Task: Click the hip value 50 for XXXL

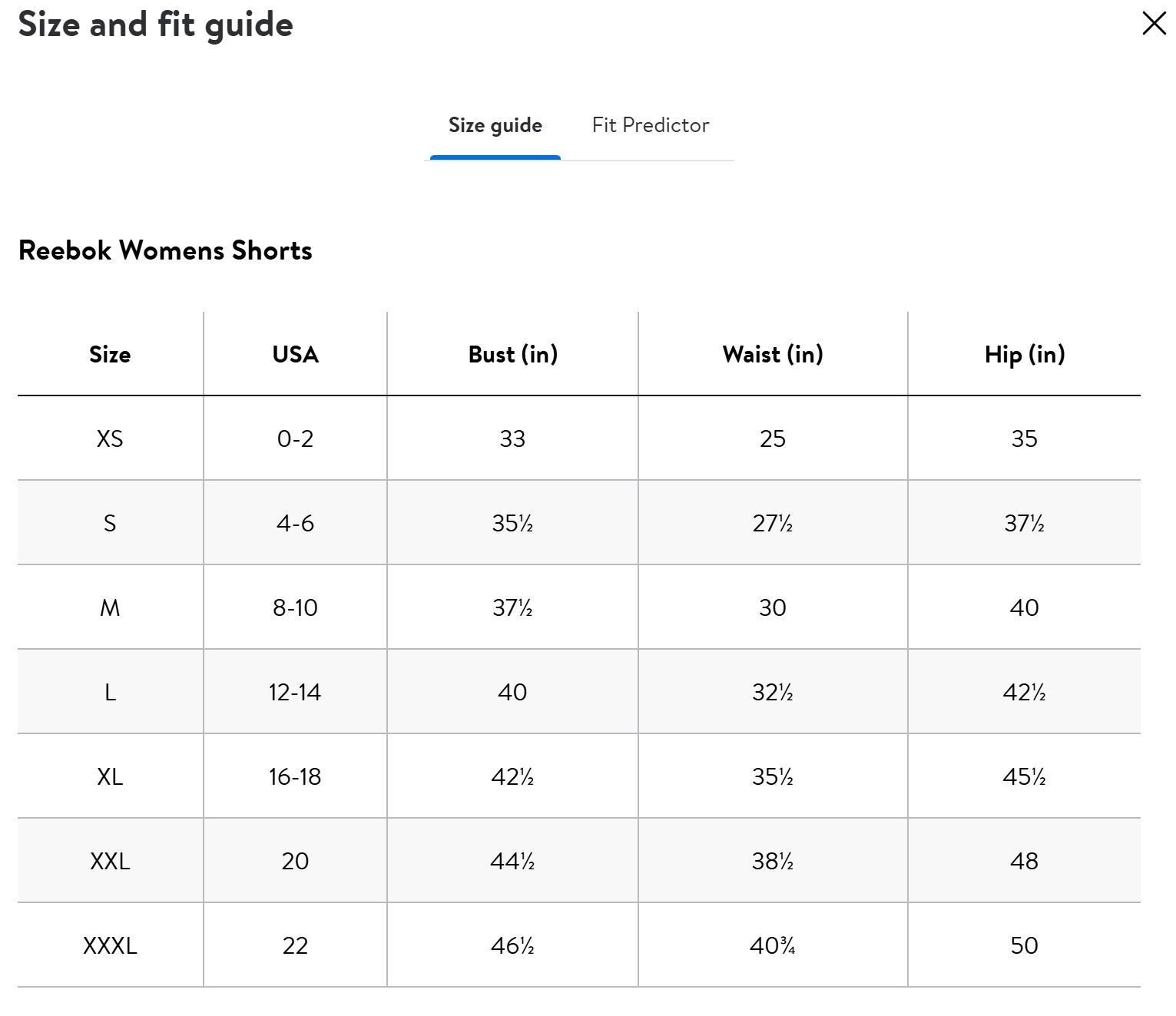Action: point(1024,945)
